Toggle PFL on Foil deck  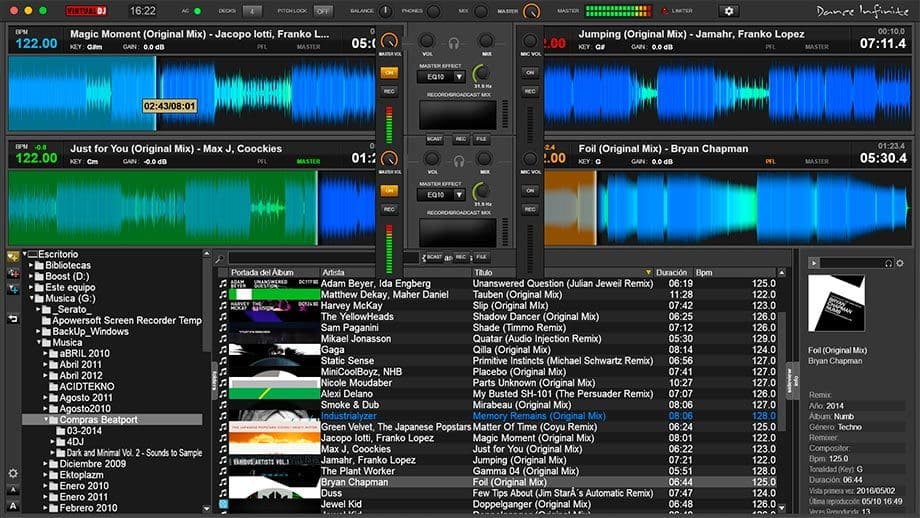[x=770, y=161]
